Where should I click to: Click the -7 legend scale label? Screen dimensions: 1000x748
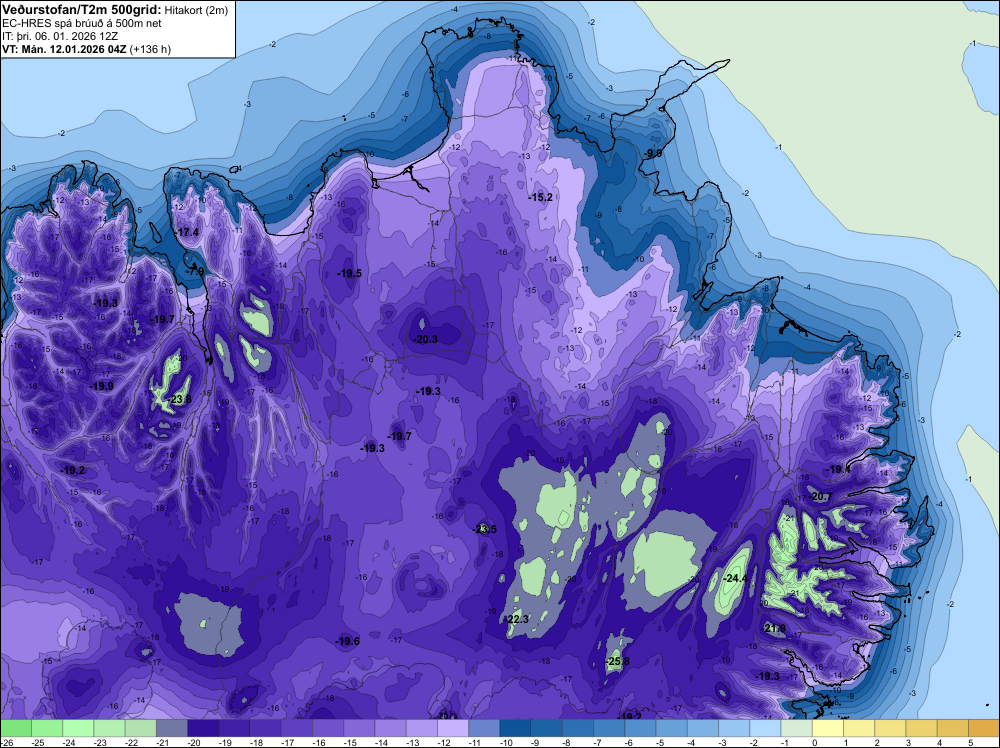pyautogui.click(x=599, y=742)
